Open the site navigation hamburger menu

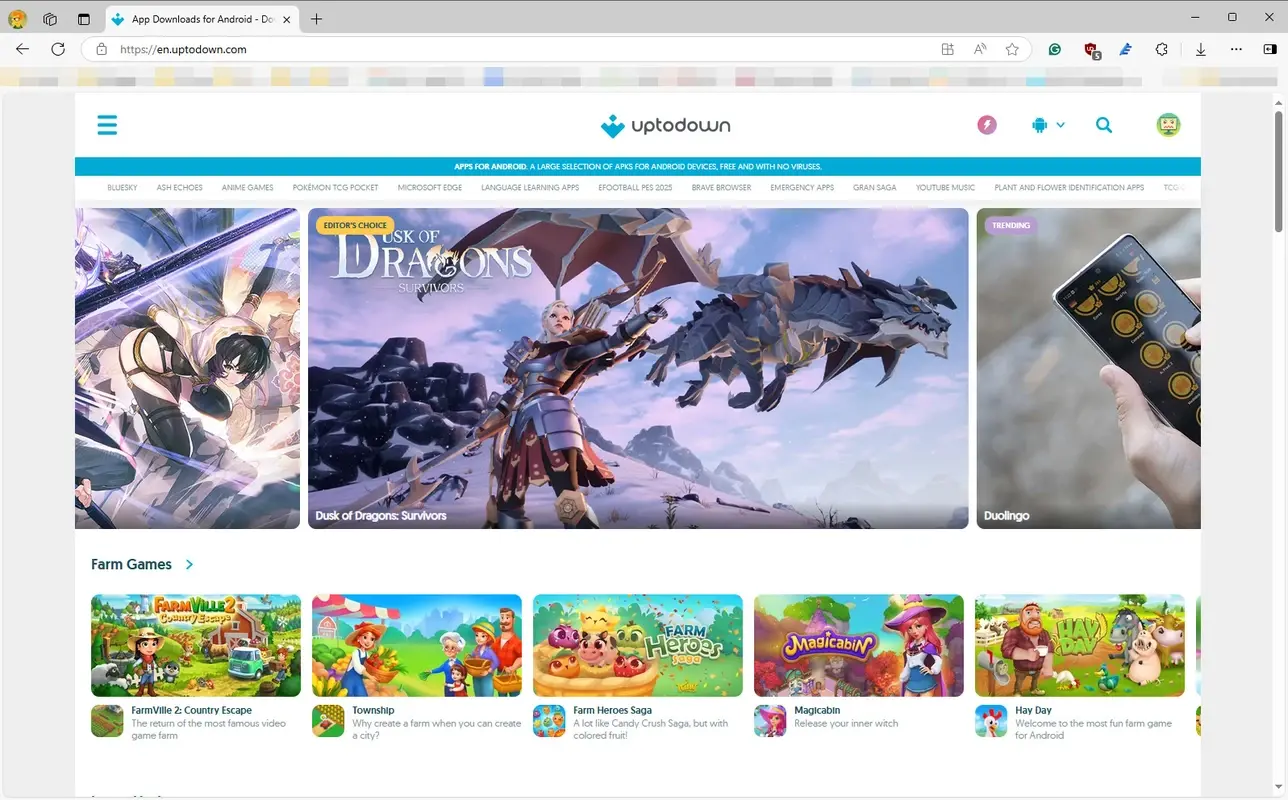click(x=107, y=124)
